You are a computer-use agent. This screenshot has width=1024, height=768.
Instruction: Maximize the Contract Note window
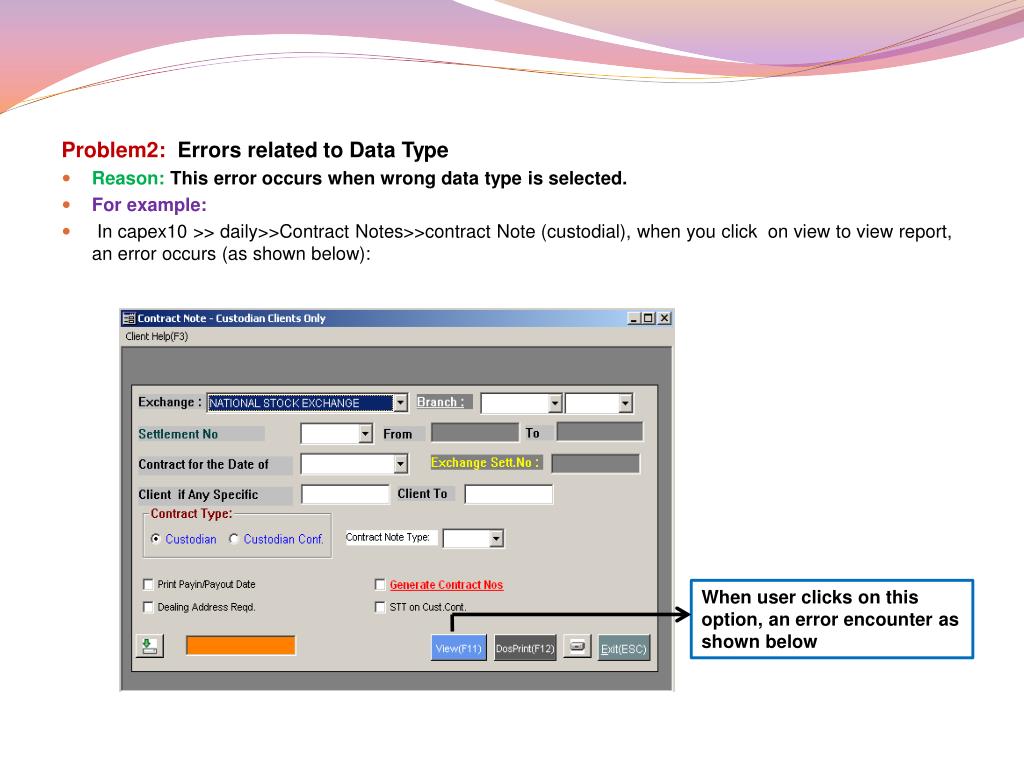point(648,318)
